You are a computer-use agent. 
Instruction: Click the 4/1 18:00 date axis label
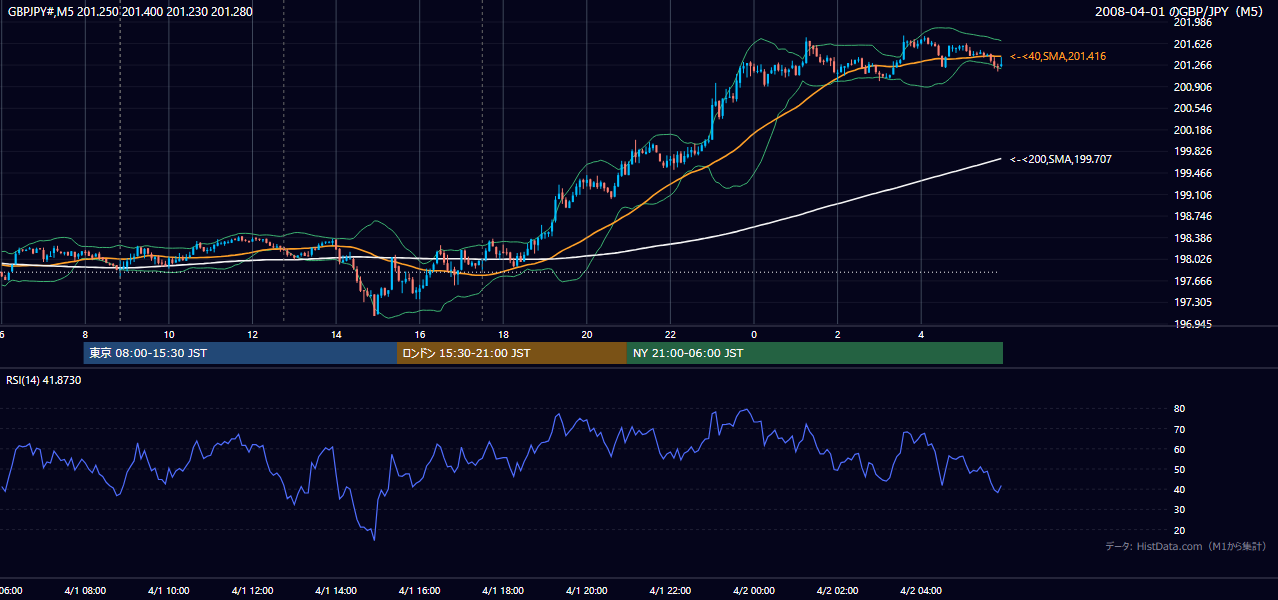(x=503, y=591)
